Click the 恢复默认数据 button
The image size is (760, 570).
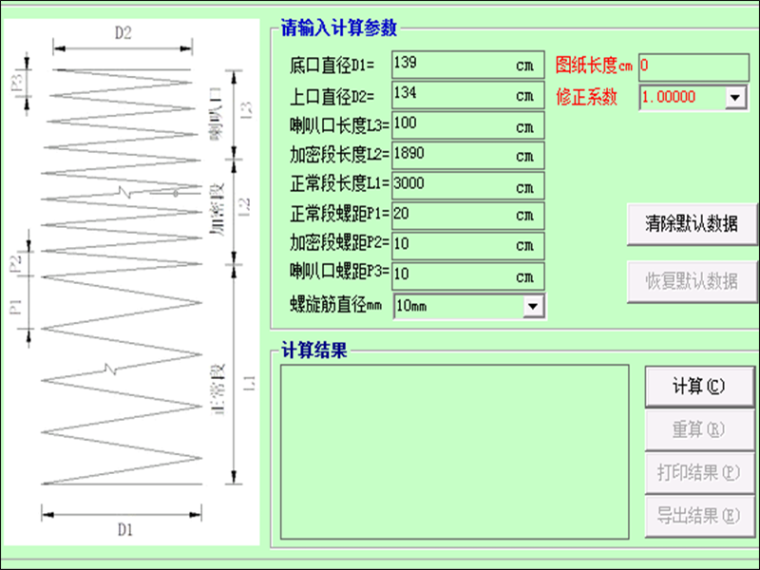click(691, 281)
